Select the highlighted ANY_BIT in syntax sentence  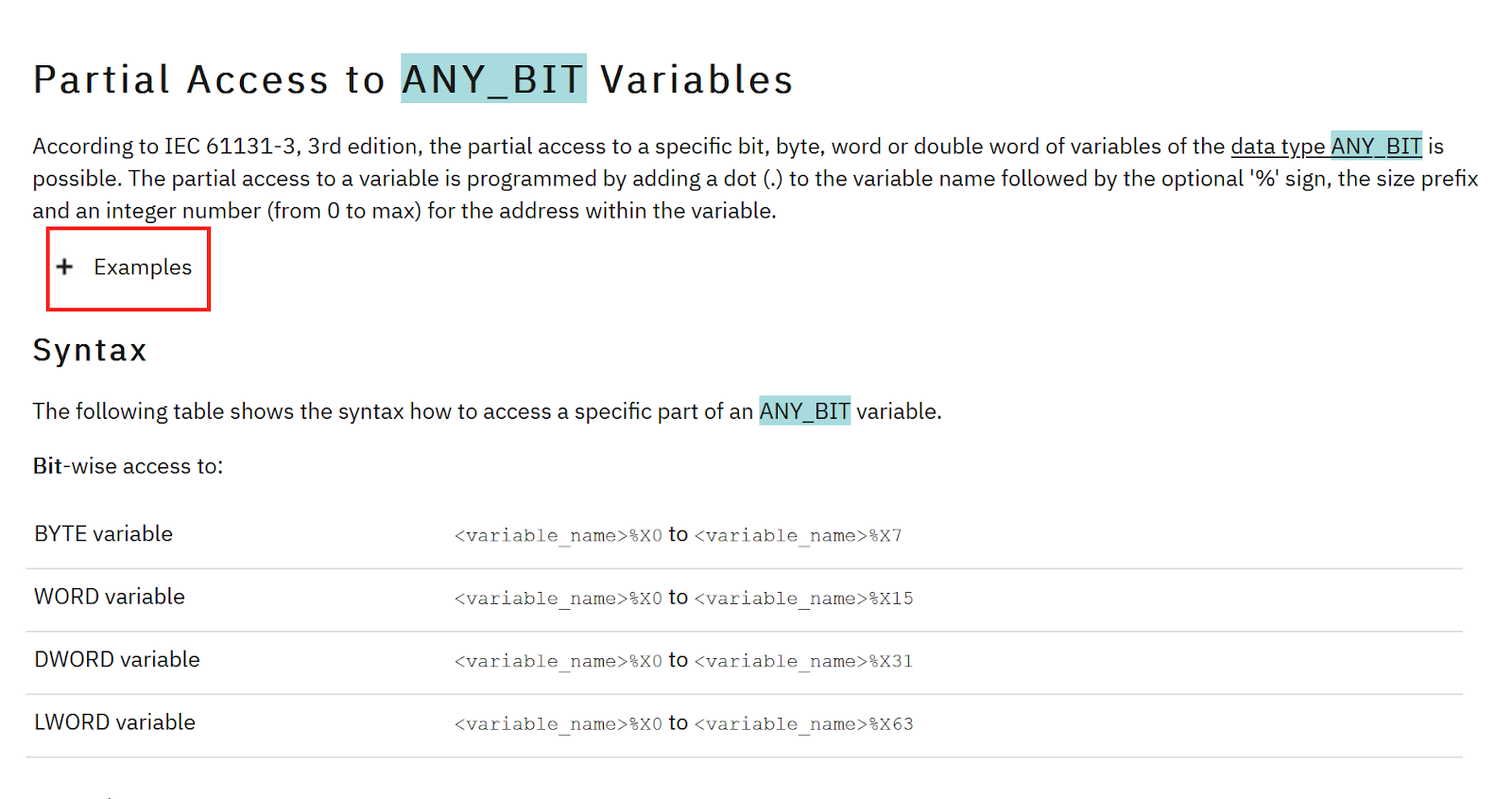[x=804, y=411]
